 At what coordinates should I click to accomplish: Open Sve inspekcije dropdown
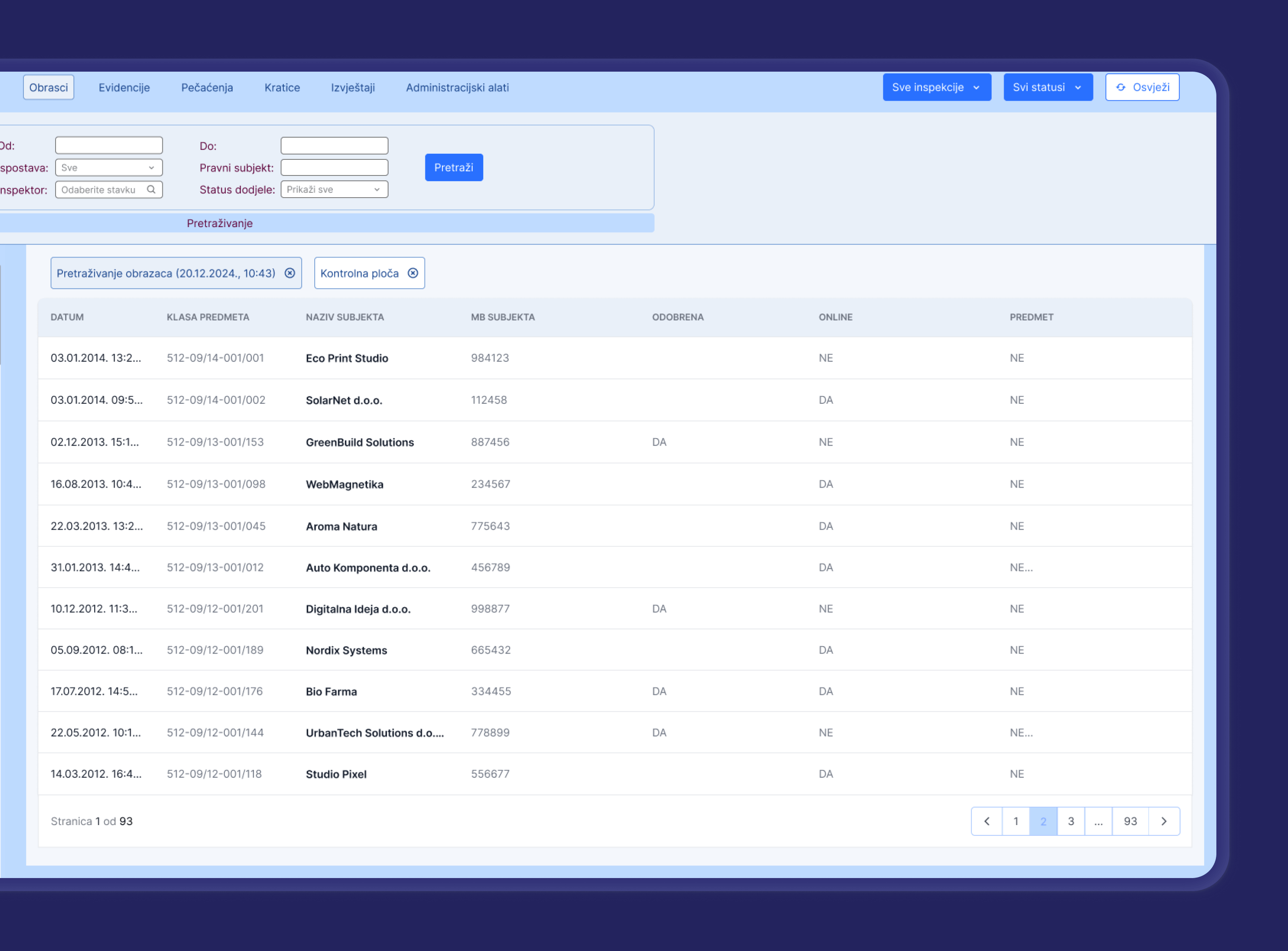click(936, 88)
